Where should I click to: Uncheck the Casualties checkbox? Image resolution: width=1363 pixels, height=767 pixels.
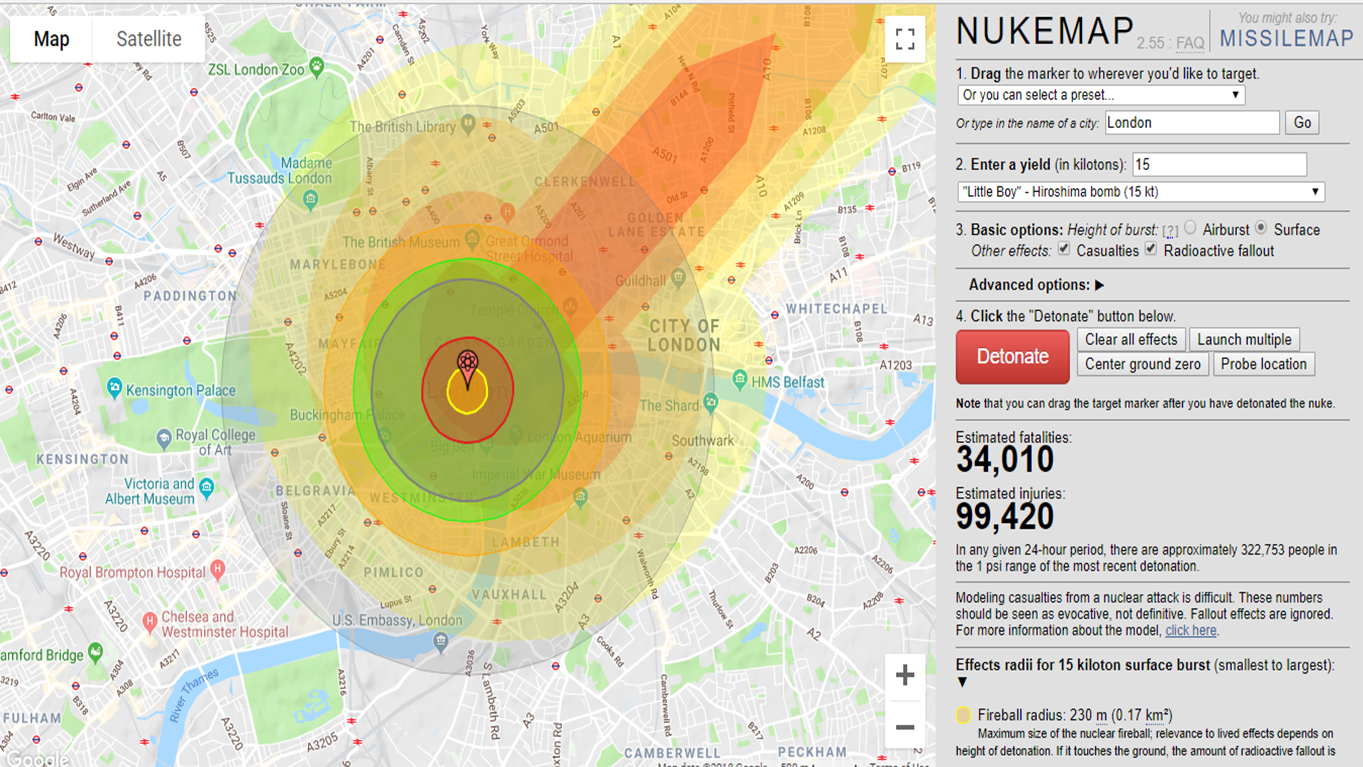(x=1063, y=249)
